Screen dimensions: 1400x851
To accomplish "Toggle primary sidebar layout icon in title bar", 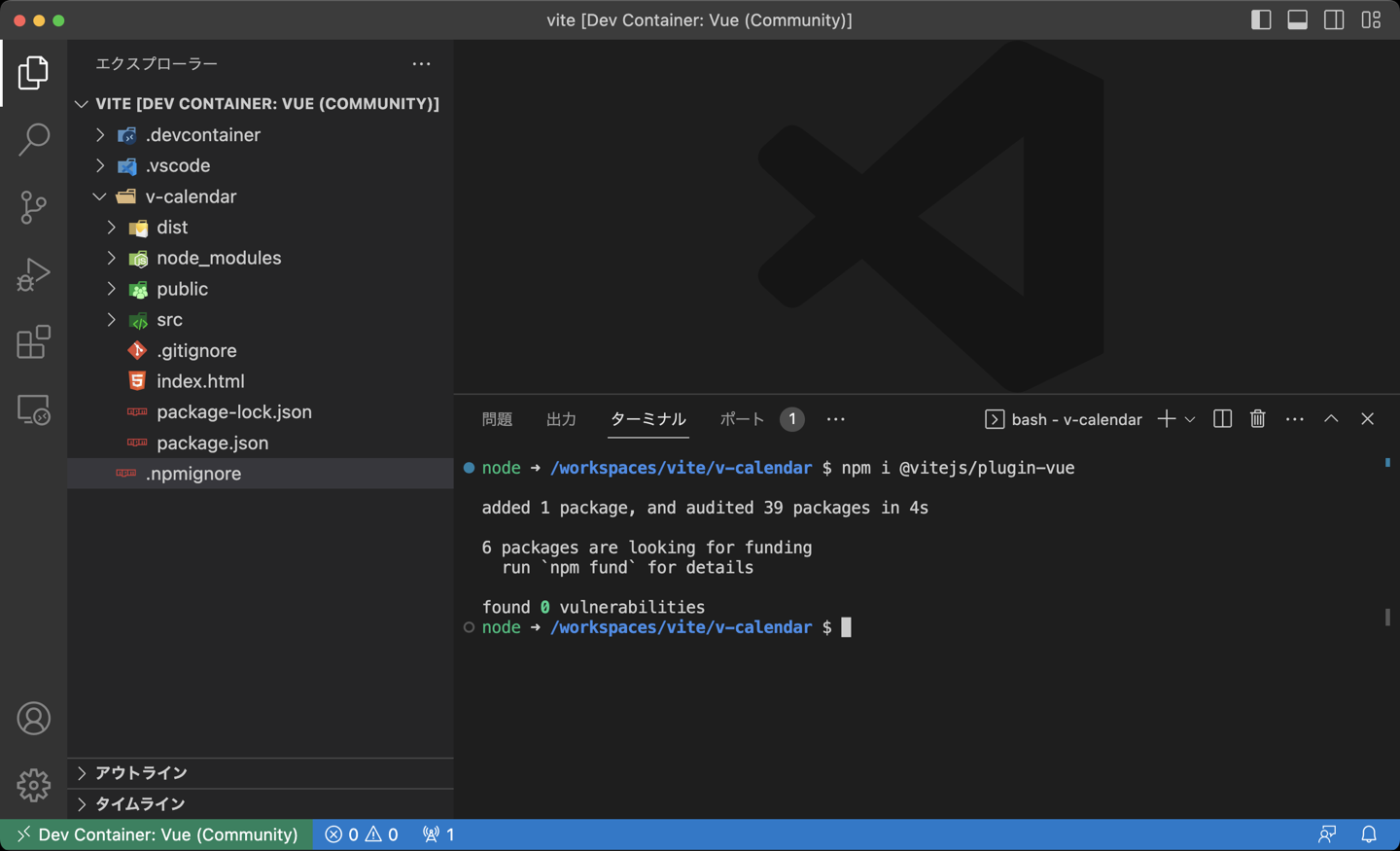I will point(1261,19).
